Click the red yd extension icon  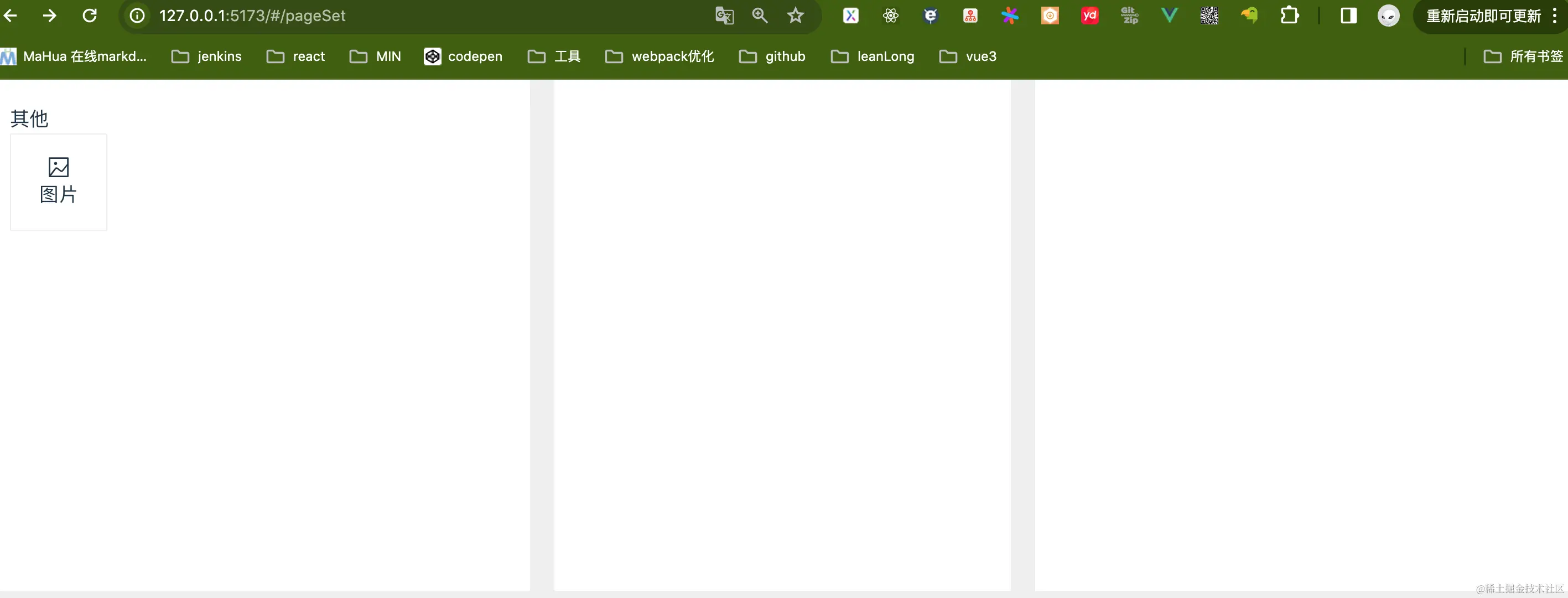(1089, 16)
